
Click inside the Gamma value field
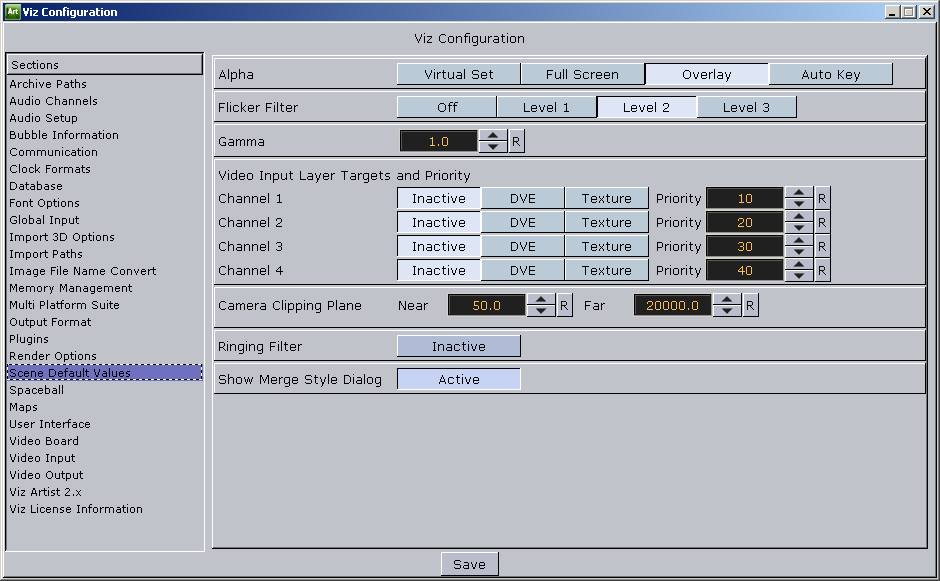440,141
